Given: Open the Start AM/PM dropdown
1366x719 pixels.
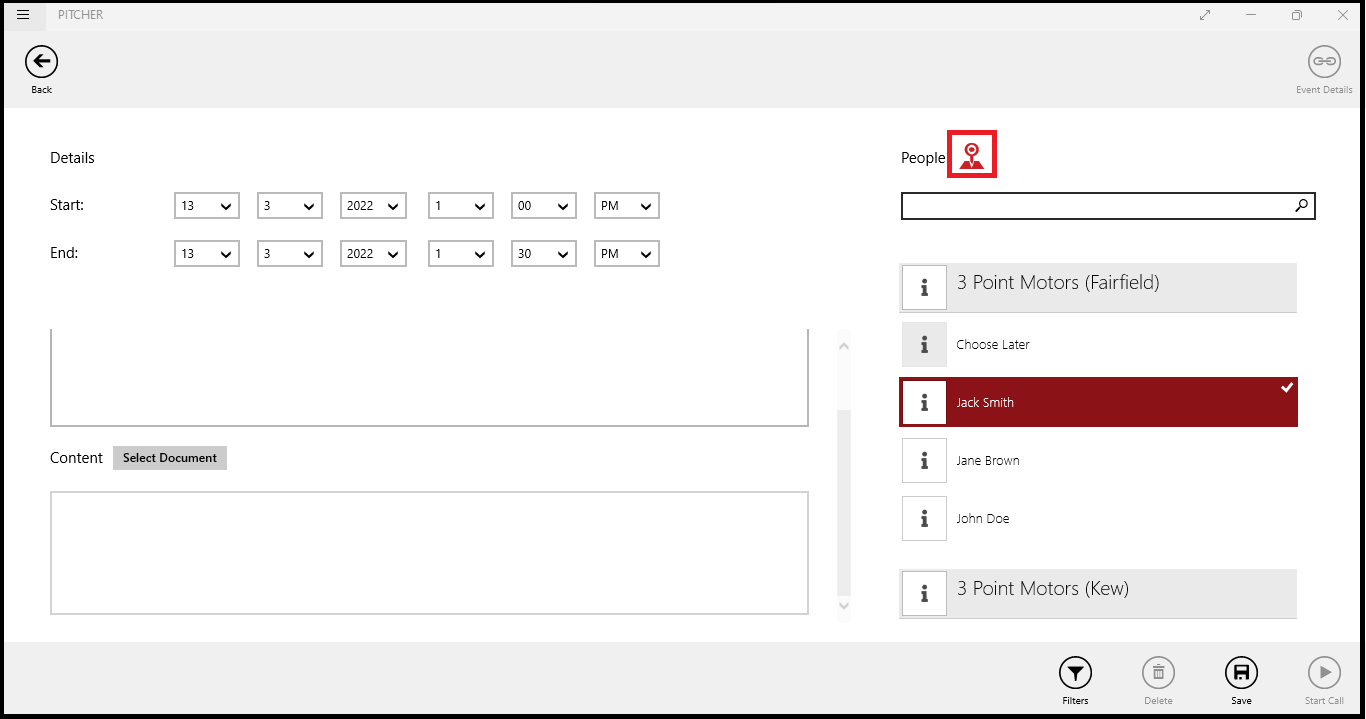Looking at the screenshot, I should [x=626, y=206].
